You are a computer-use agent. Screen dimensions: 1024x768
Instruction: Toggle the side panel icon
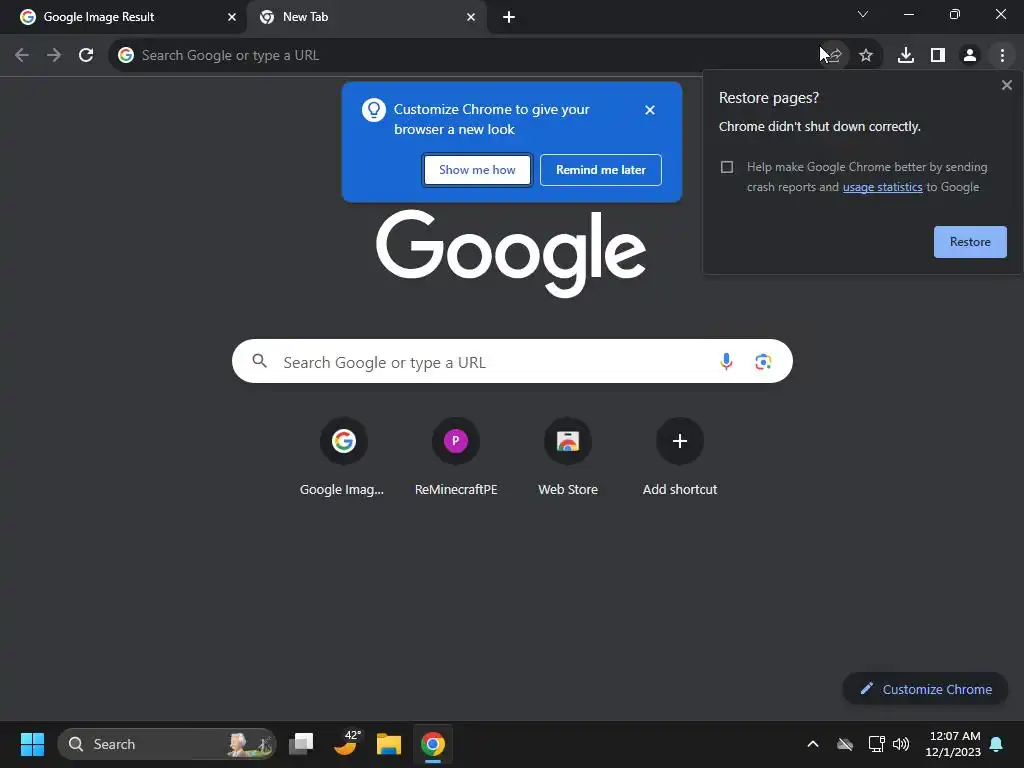(x=938, y=56)
